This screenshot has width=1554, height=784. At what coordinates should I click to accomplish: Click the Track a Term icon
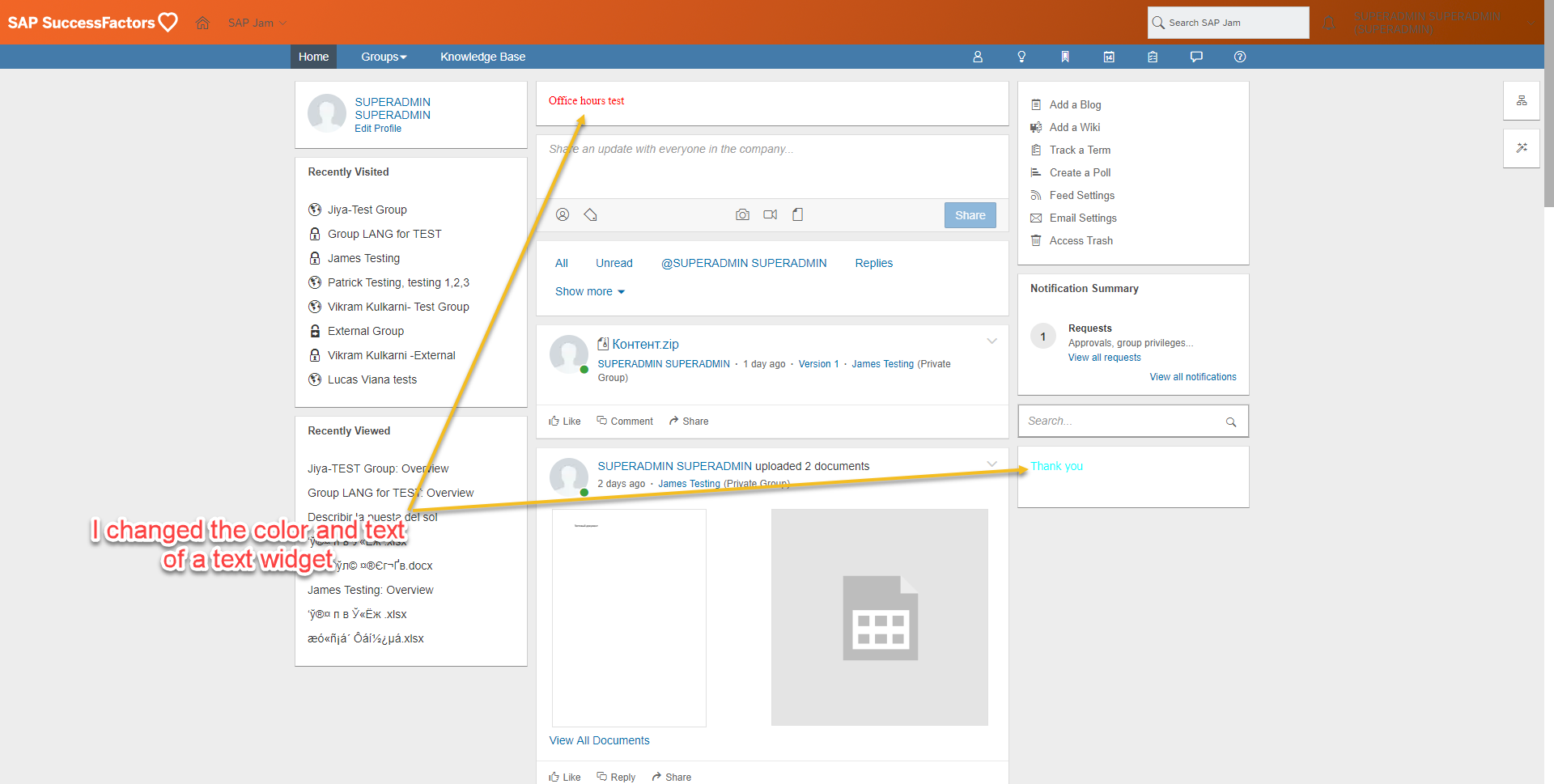(1036, 150)
